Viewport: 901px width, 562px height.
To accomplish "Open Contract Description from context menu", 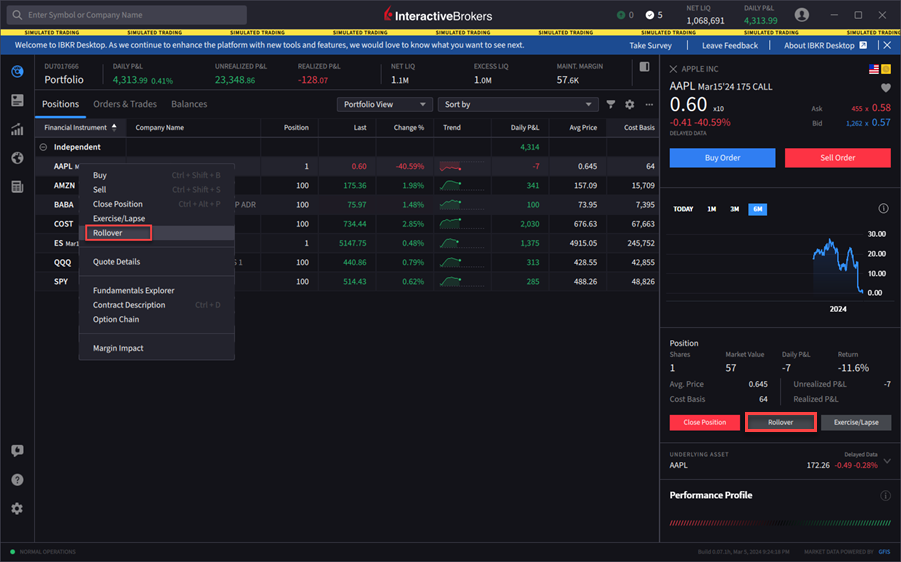I will pos(156,305).
